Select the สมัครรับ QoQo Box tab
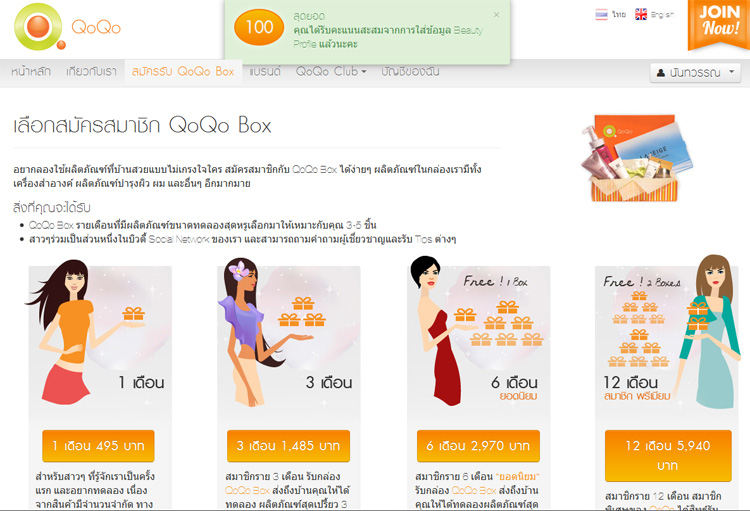The width and height of the screenshot is (750, 511). pos(183,72)
